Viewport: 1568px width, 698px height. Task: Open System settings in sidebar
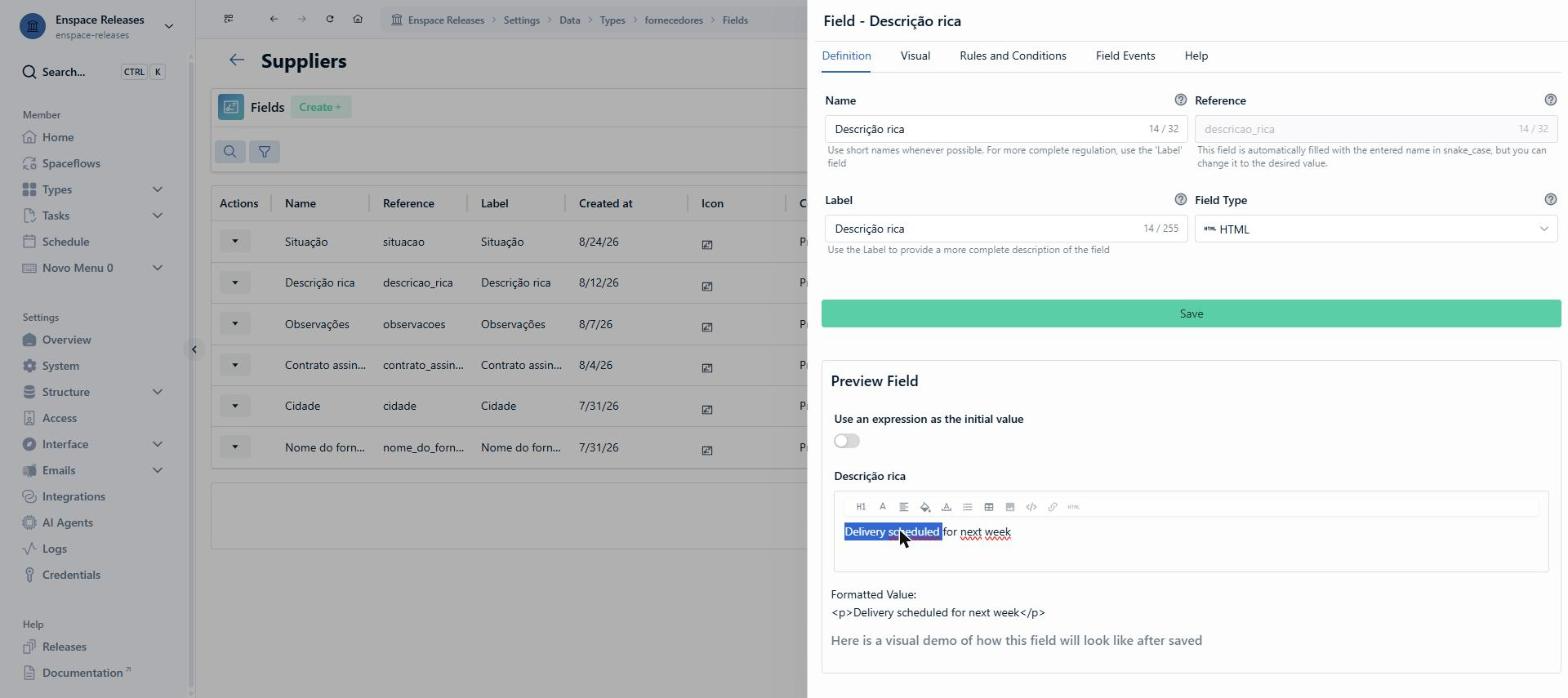click(x=60, y=366)
